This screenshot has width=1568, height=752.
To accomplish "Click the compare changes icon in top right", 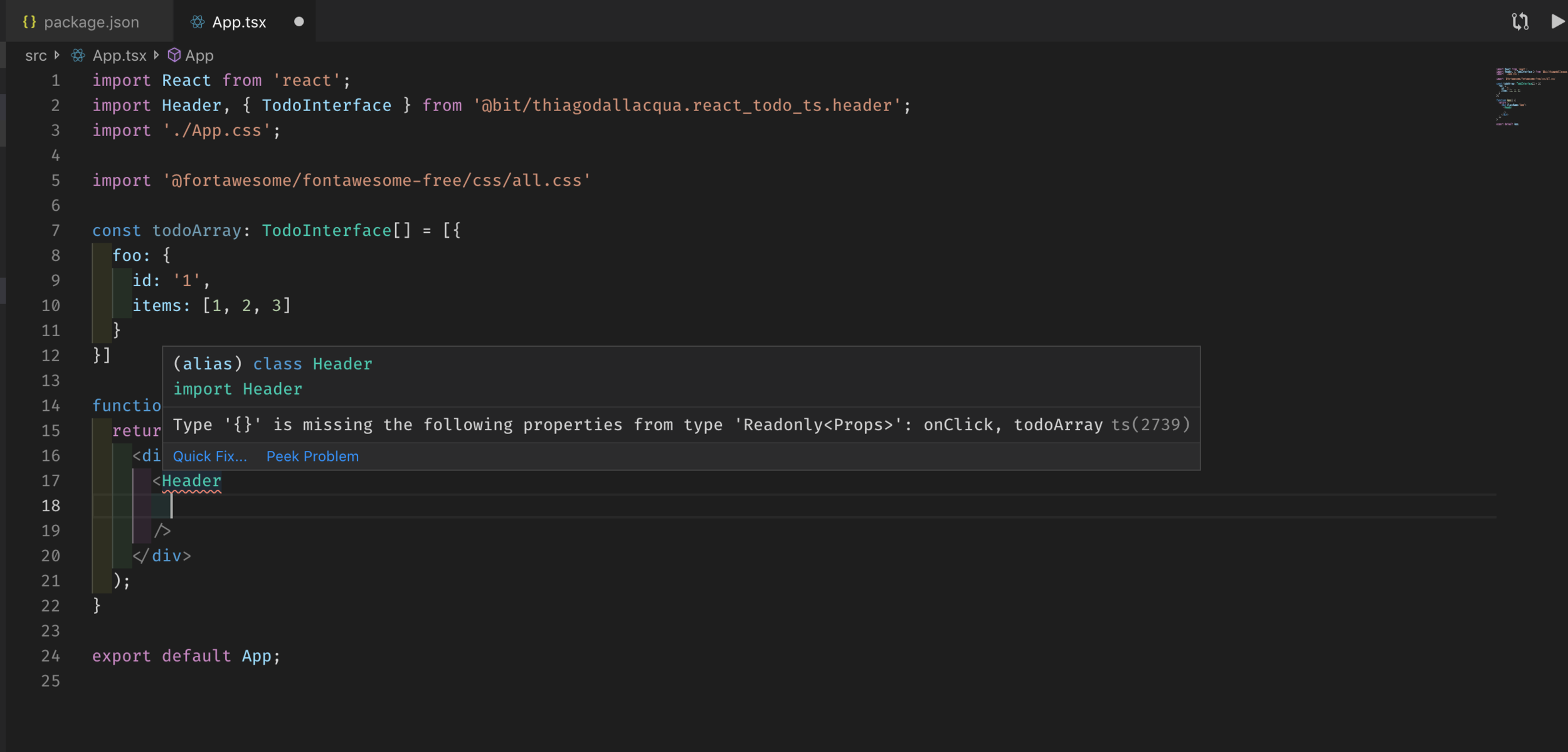I will [x=1520, y=21].
